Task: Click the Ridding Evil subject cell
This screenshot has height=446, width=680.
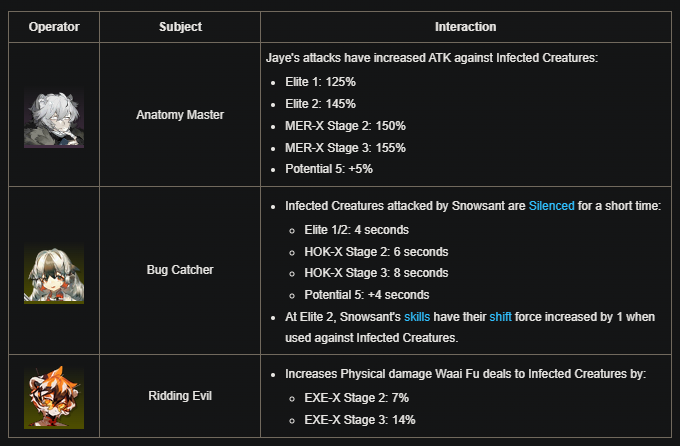Action: click(180, 396)
